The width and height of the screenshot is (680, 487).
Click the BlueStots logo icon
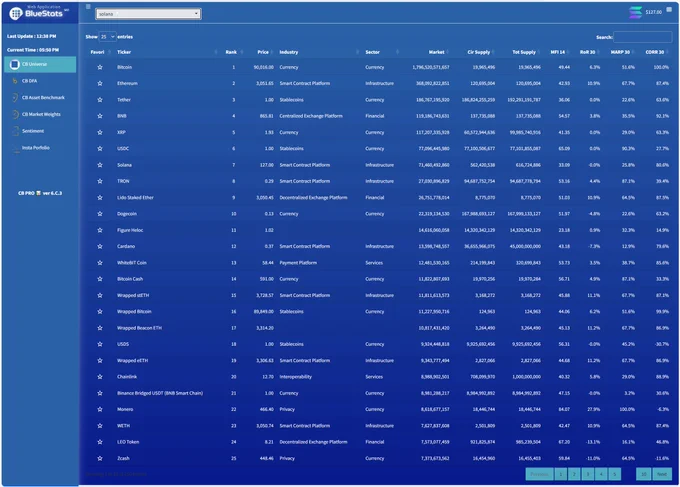pyautogui.click(x=16, y=13)
